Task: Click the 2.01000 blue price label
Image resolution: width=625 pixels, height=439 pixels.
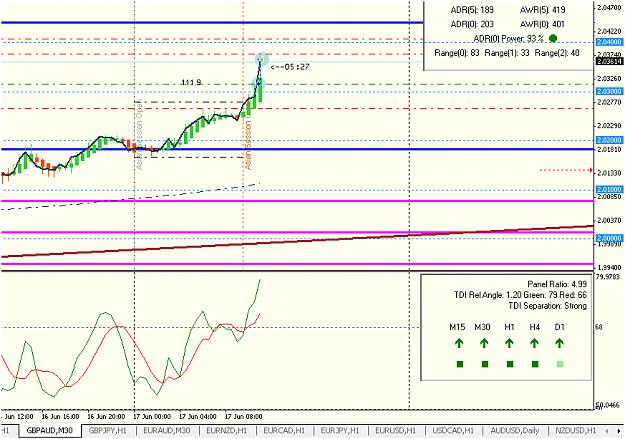Action: [x=609, y=189]
